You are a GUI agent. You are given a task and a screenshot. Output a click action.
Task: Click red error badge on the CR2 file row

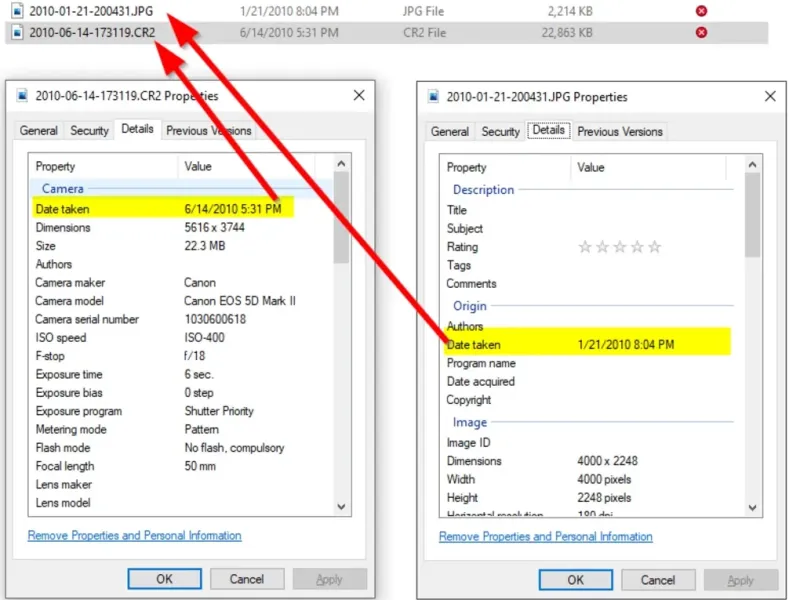point(702,33)
